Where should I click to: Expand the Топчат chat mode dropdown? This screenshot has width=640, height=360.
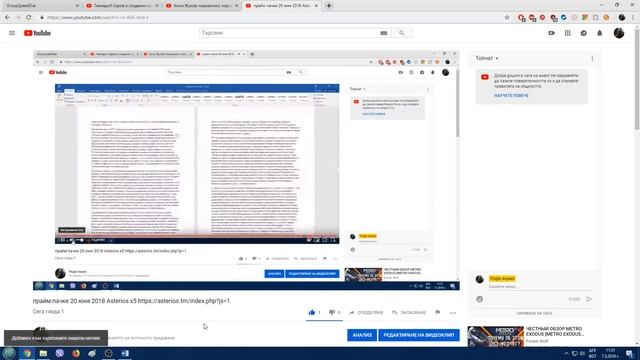pyautogui.click(x=487, y=58)
